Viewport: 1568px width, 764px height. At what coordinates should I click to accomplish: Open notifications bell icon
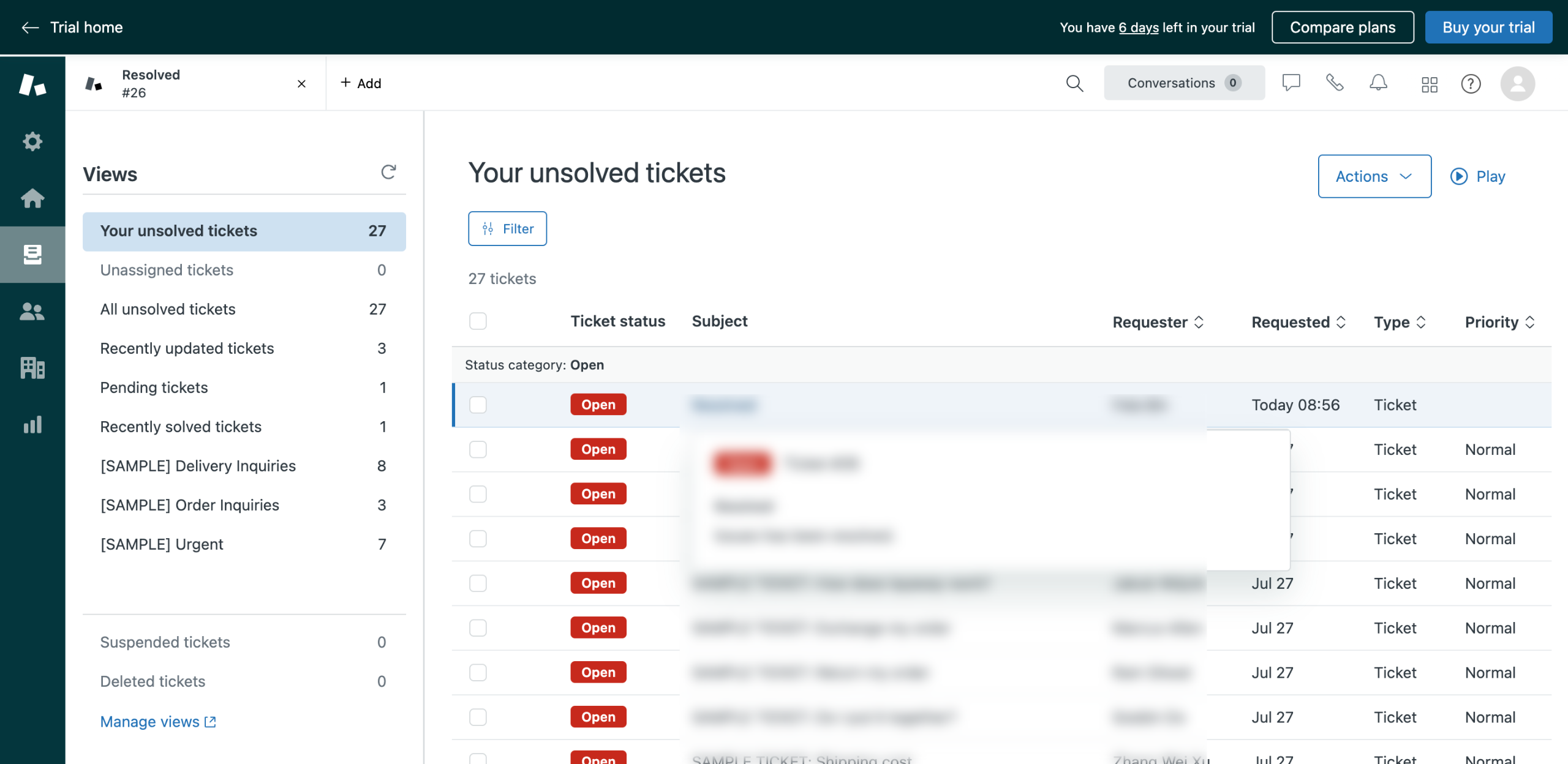click(1378, 83)
